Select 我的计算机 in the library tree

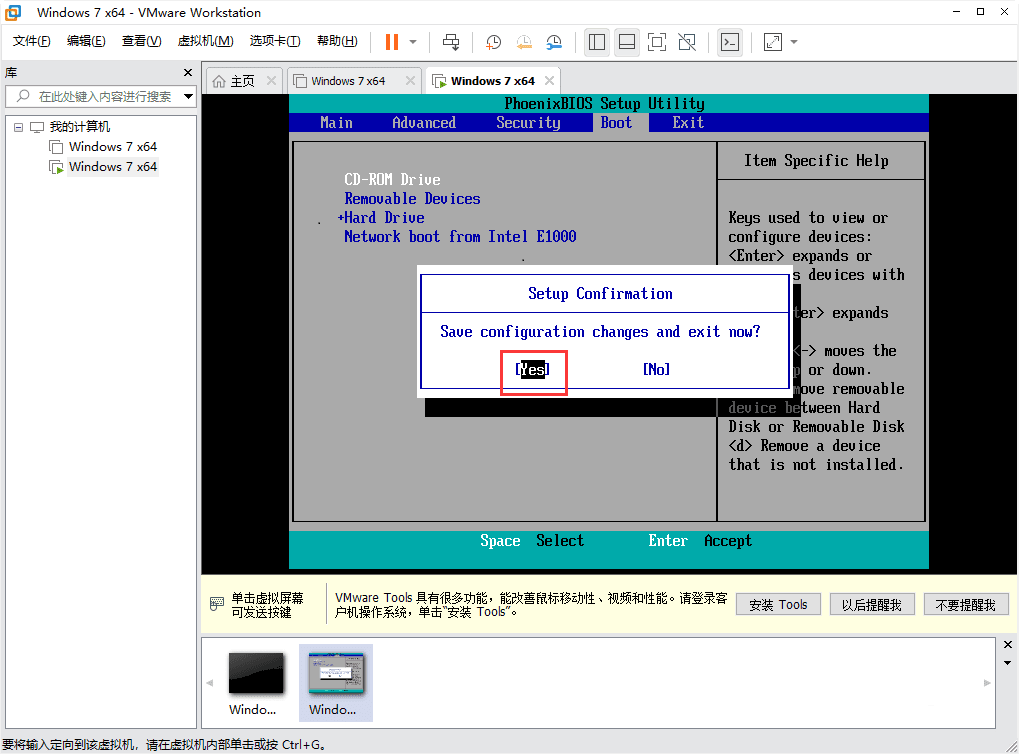(x=79, y=127)
